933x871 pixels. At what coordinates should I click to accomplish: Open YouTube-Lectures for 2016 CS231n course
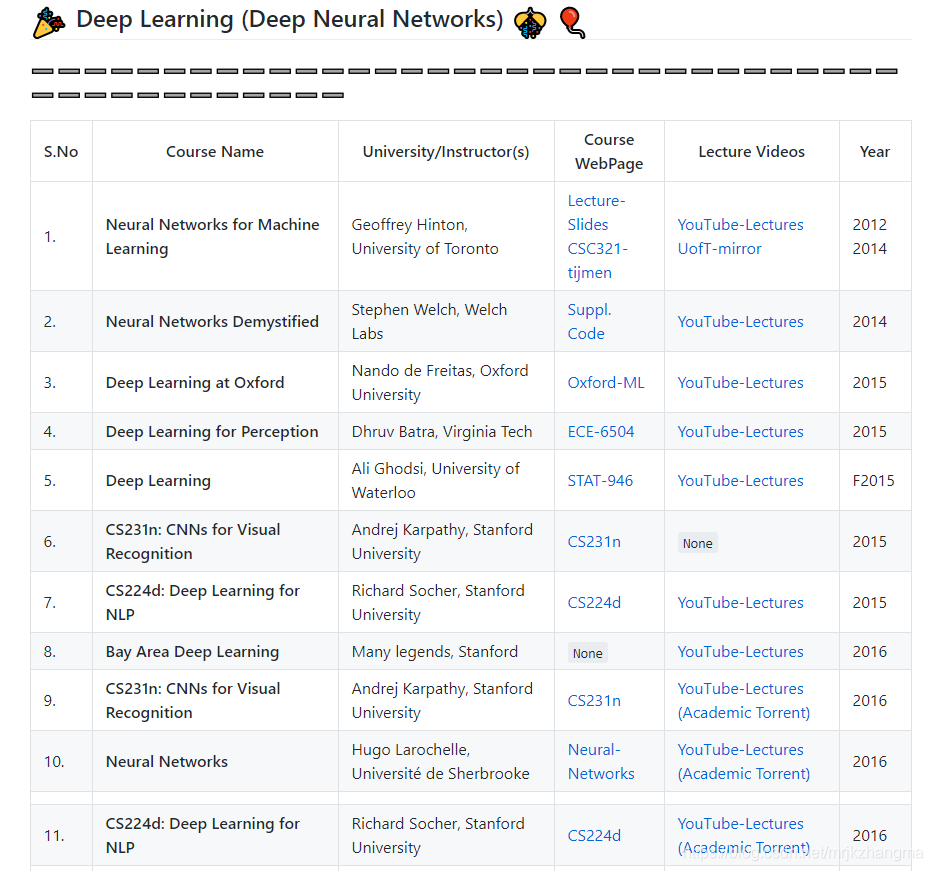(x=740, y=689)
